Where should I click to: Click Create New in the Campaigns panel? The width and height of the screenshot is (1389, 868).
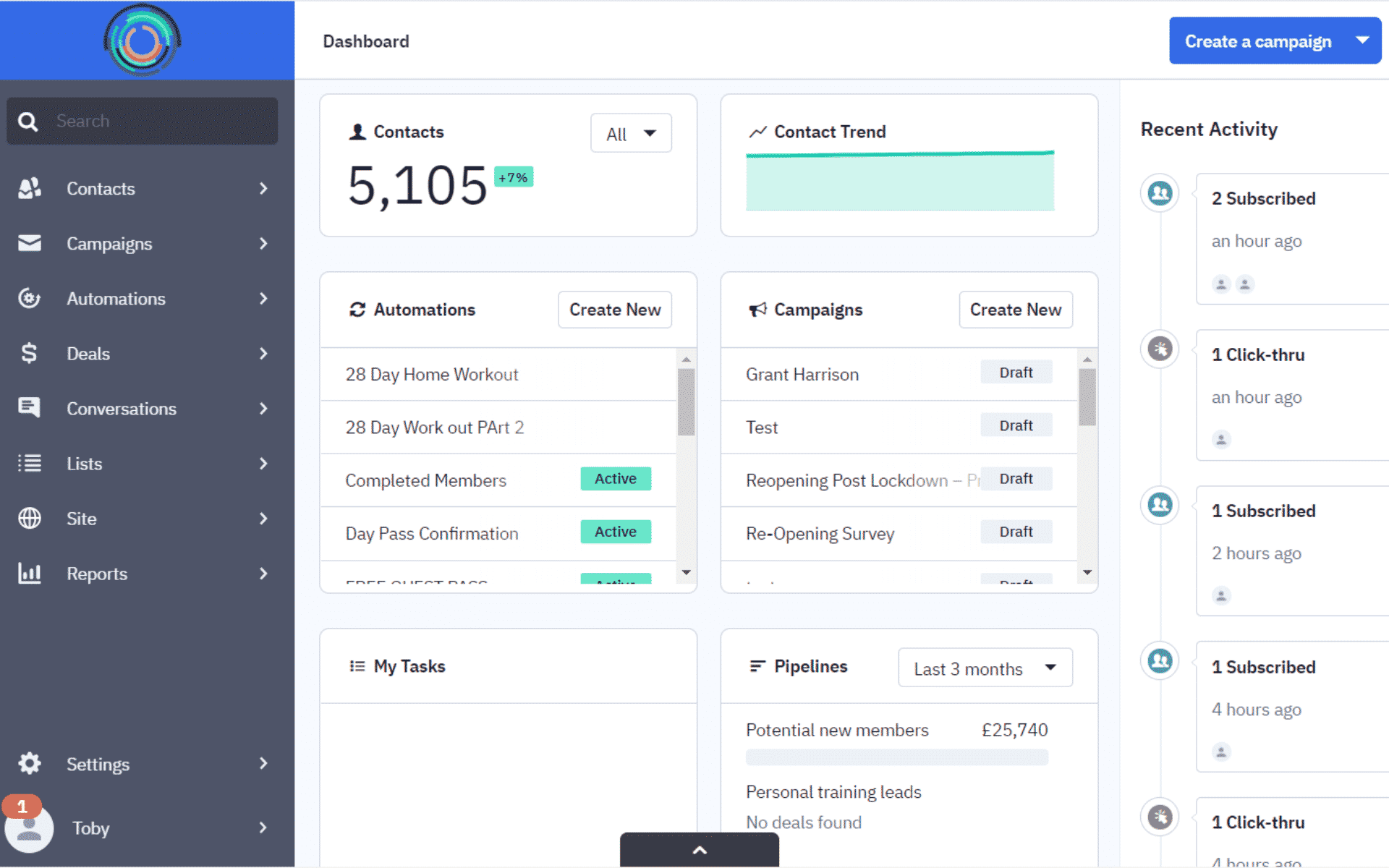pos(1016,310)
